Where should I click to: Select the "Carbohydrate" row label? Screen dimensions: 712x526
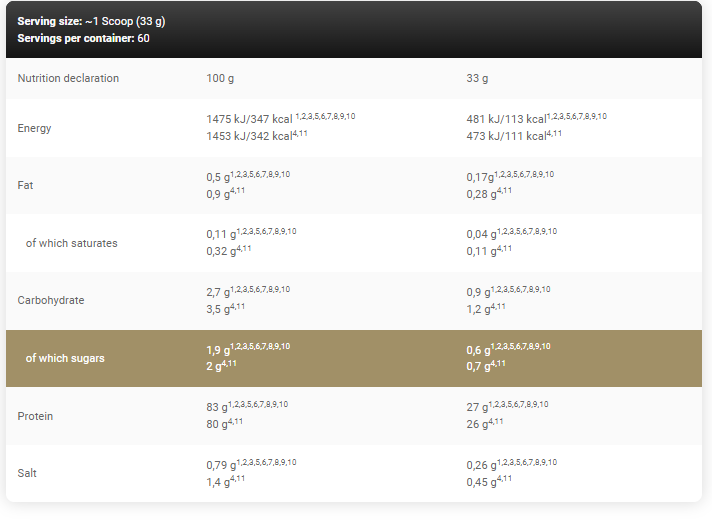[x=51, y=300]
